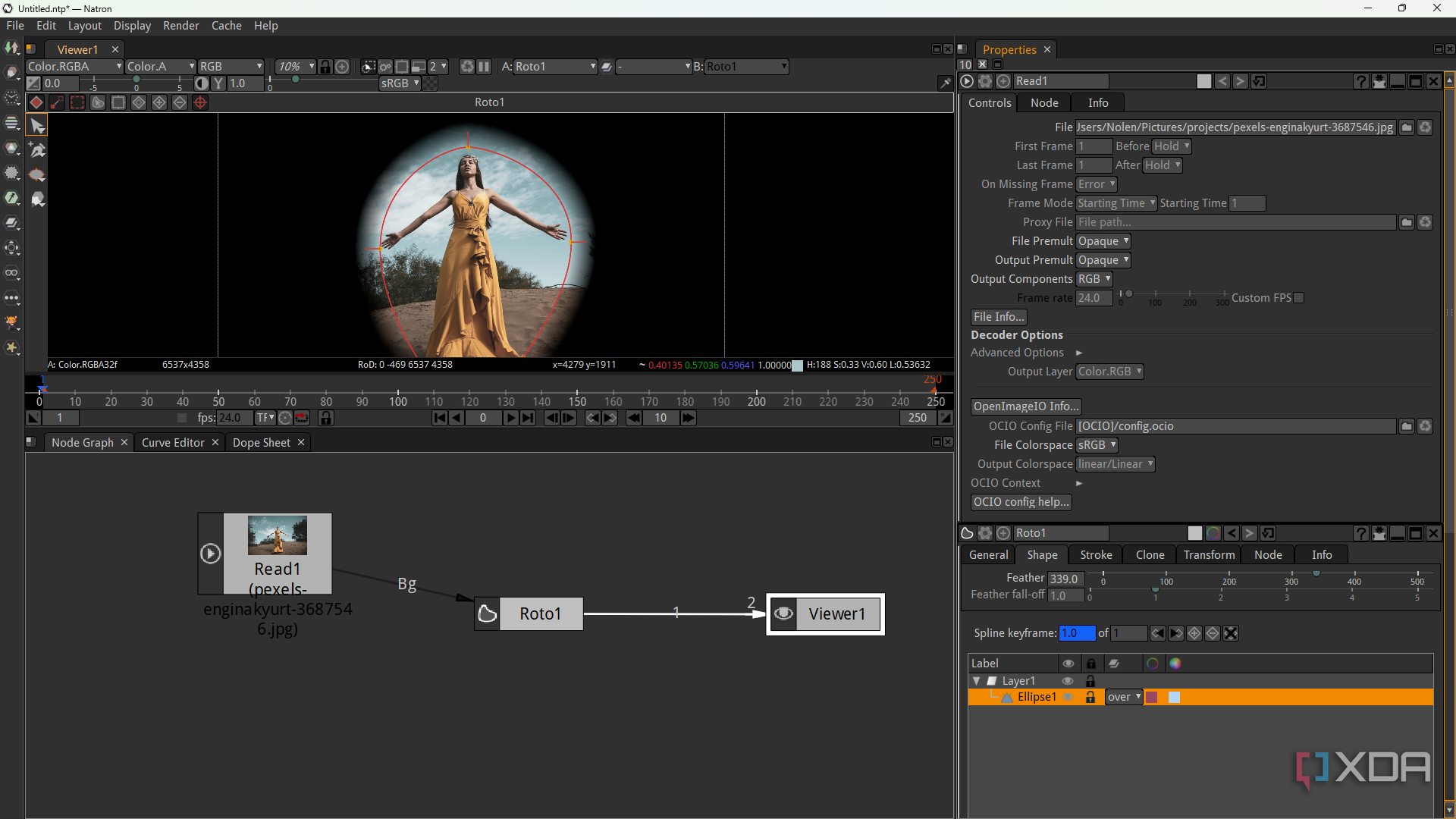Open the Time nodes group in left toolbar
Image resolution: width=1456 pixels, height=819 pixels.
pyautogui.click(x=12, y=98)
